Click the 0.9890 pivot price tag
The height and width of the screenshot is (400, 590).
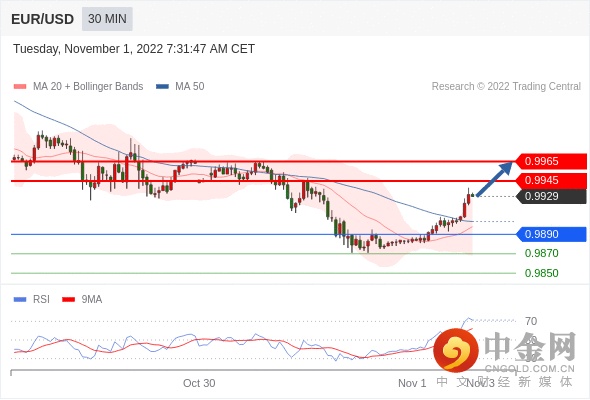550,234
